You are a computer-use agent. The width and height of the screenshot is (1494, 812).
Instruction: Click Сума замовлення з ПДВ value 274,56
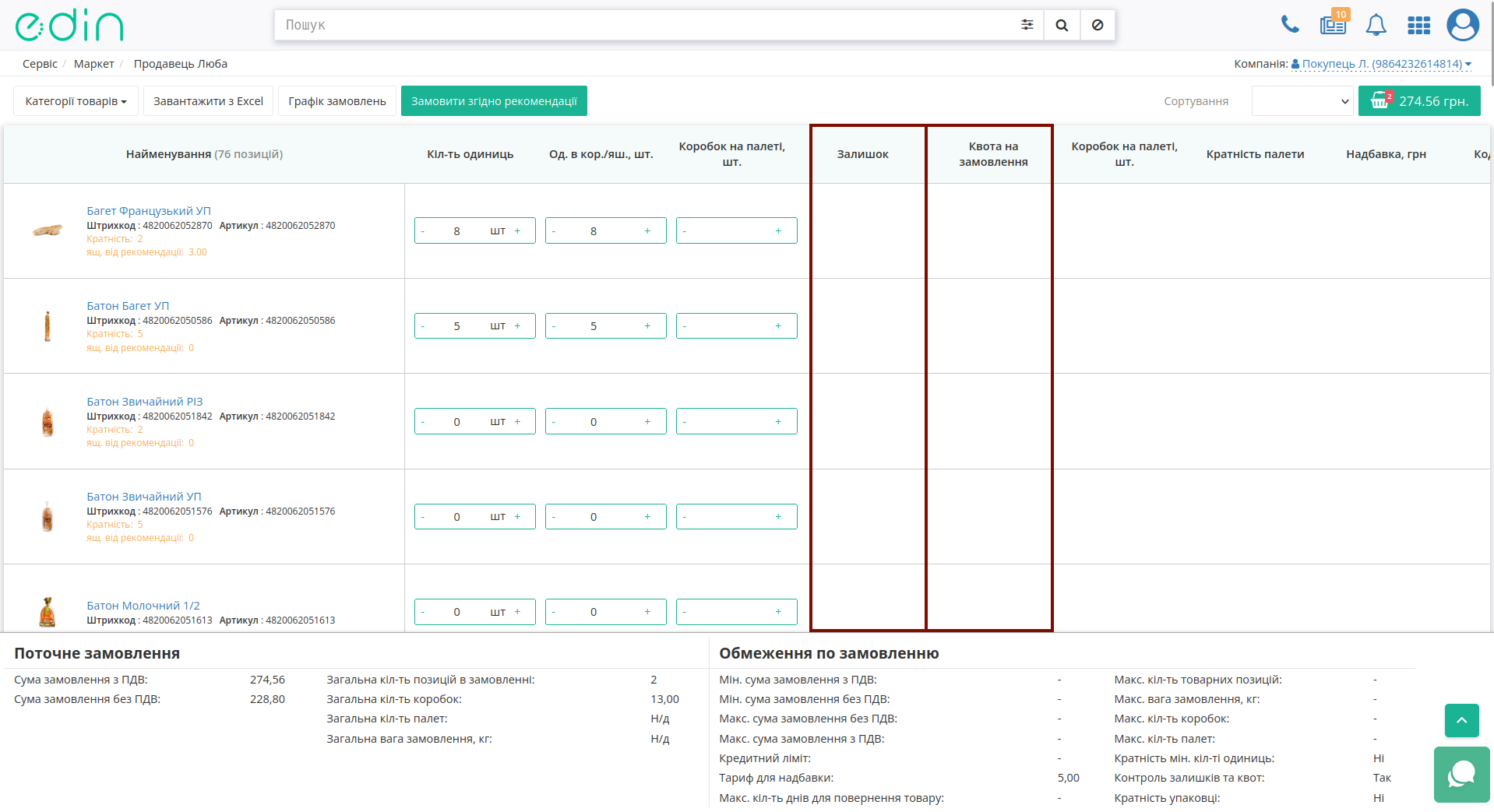tap(267, 680)
